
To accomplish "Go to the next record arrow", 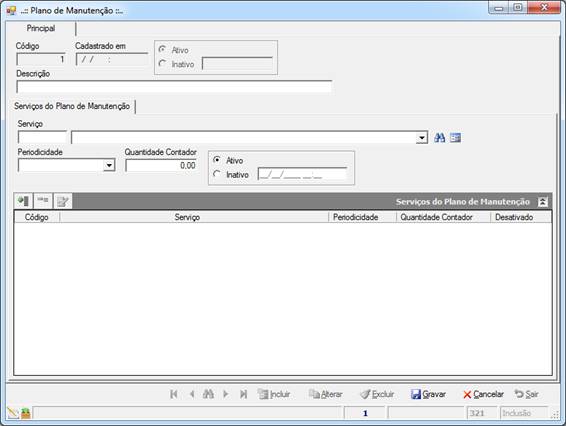I will (x=226, y=394).
